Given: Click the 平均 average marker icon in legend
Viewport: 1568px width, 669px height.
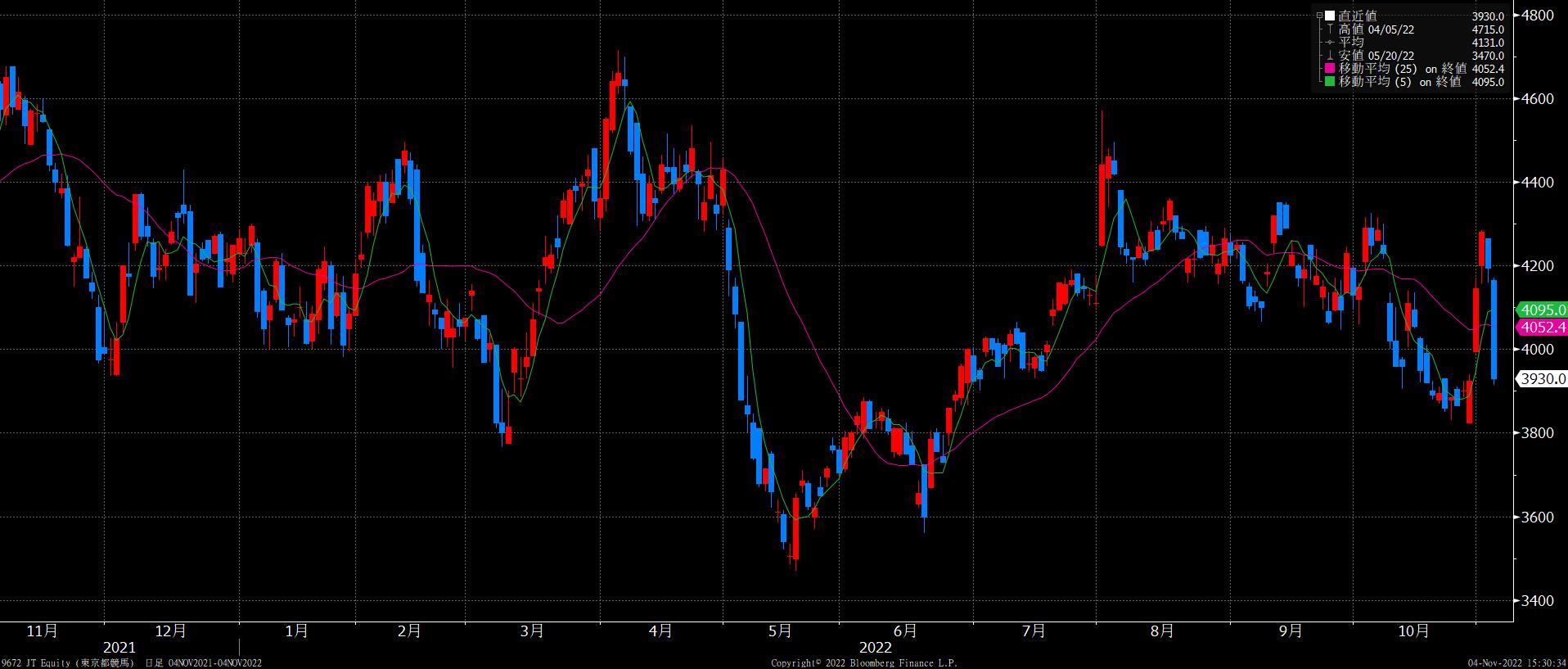Looking at the screenshot, I should (1331, 43).
